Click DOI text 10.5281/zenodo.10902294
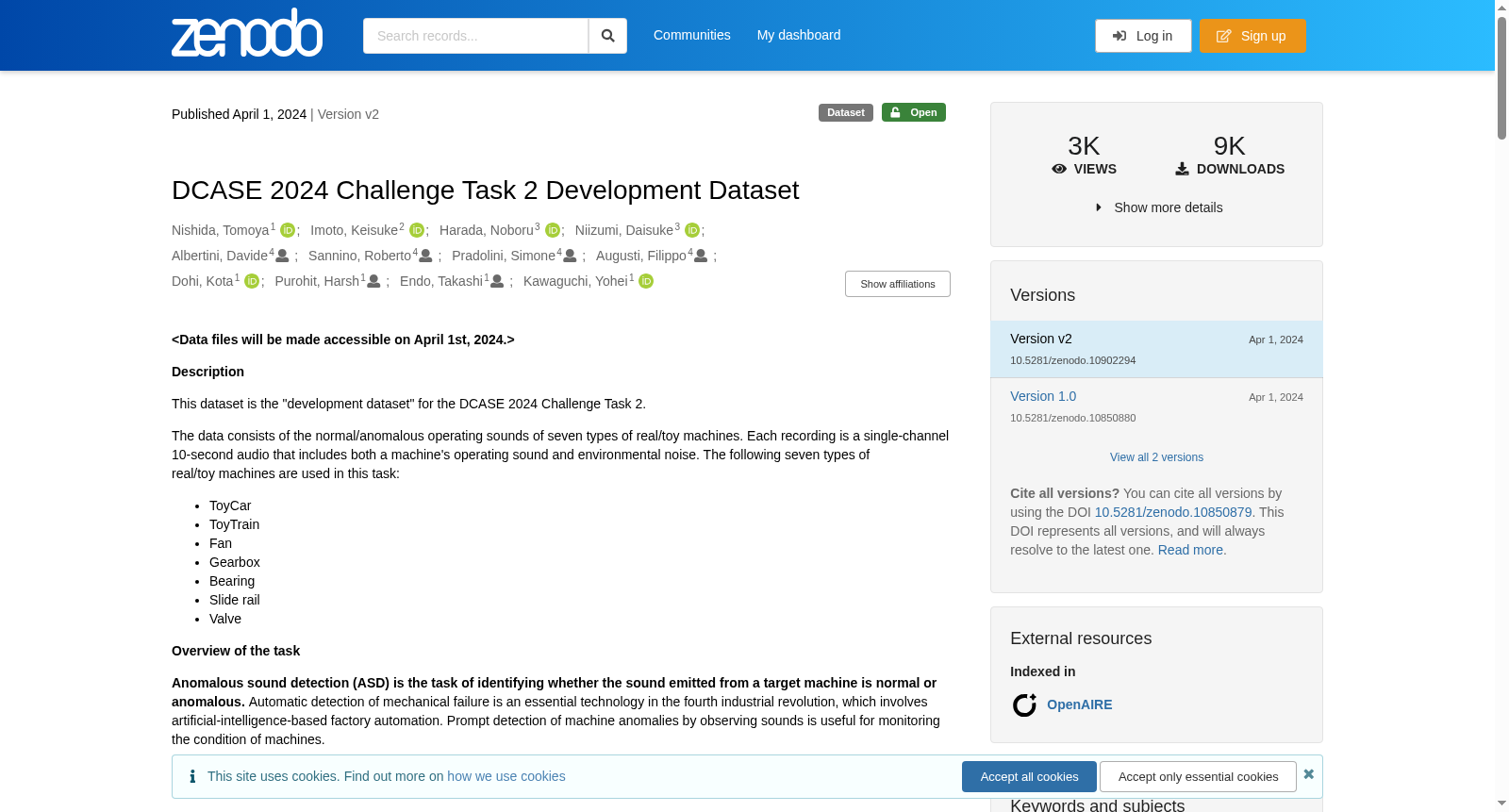 (x=1073, y=360)
